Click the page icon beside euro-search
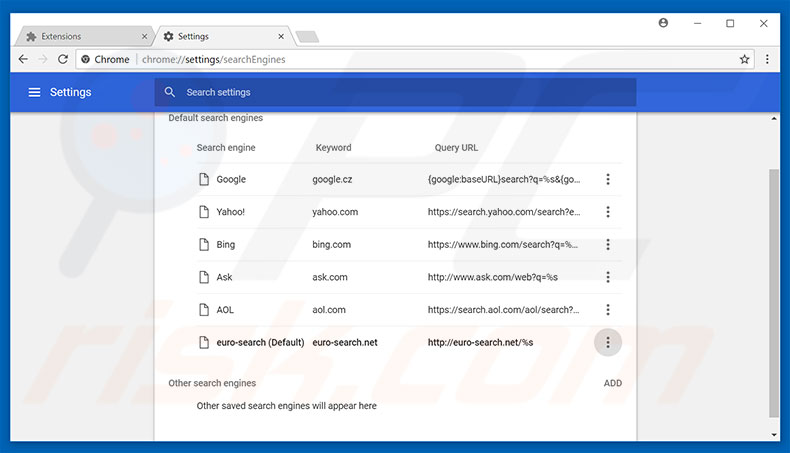The width and height of the screenshot is (790, 453). click(x=204, y=342)
